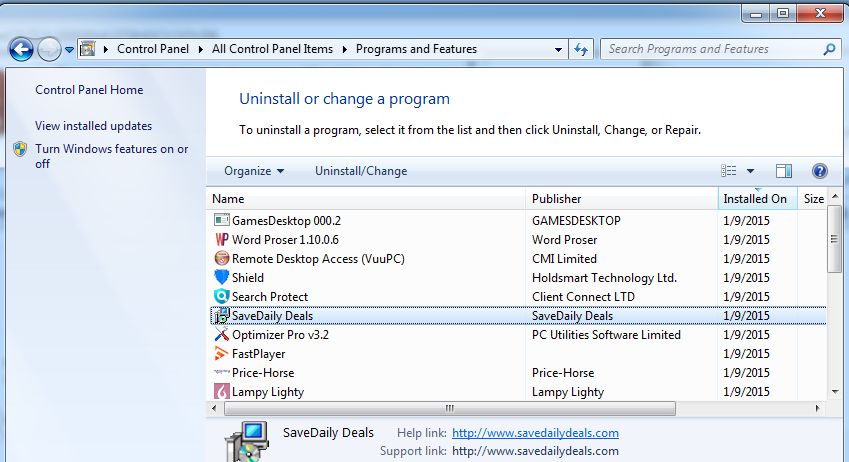Viewport: 849px width, 462px height.
Task: Click the Control Panel icon in address bar
Action: (88, 49)
